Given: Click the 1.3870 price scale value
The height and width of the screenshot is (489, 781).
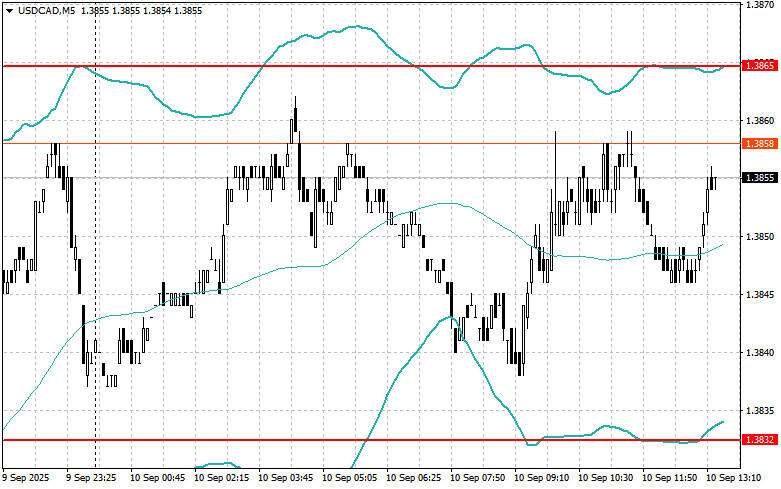Looking at the screenshot, I should pos(760,4).
